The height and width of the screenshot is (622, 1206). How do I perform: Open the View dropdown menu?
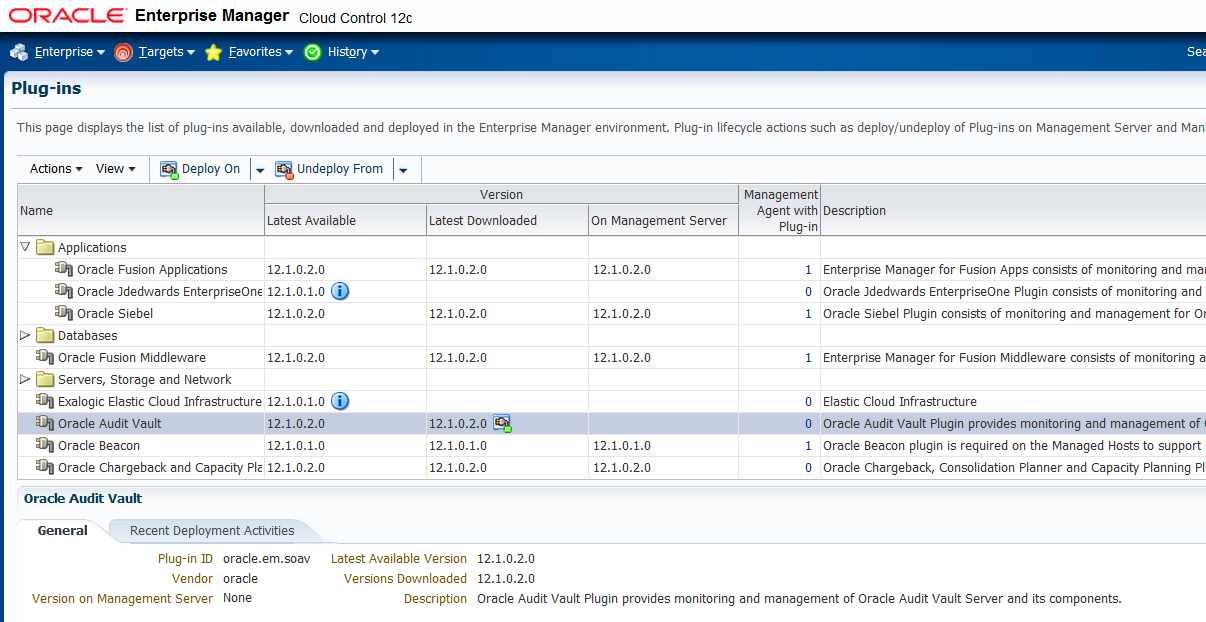pos(116,169)
